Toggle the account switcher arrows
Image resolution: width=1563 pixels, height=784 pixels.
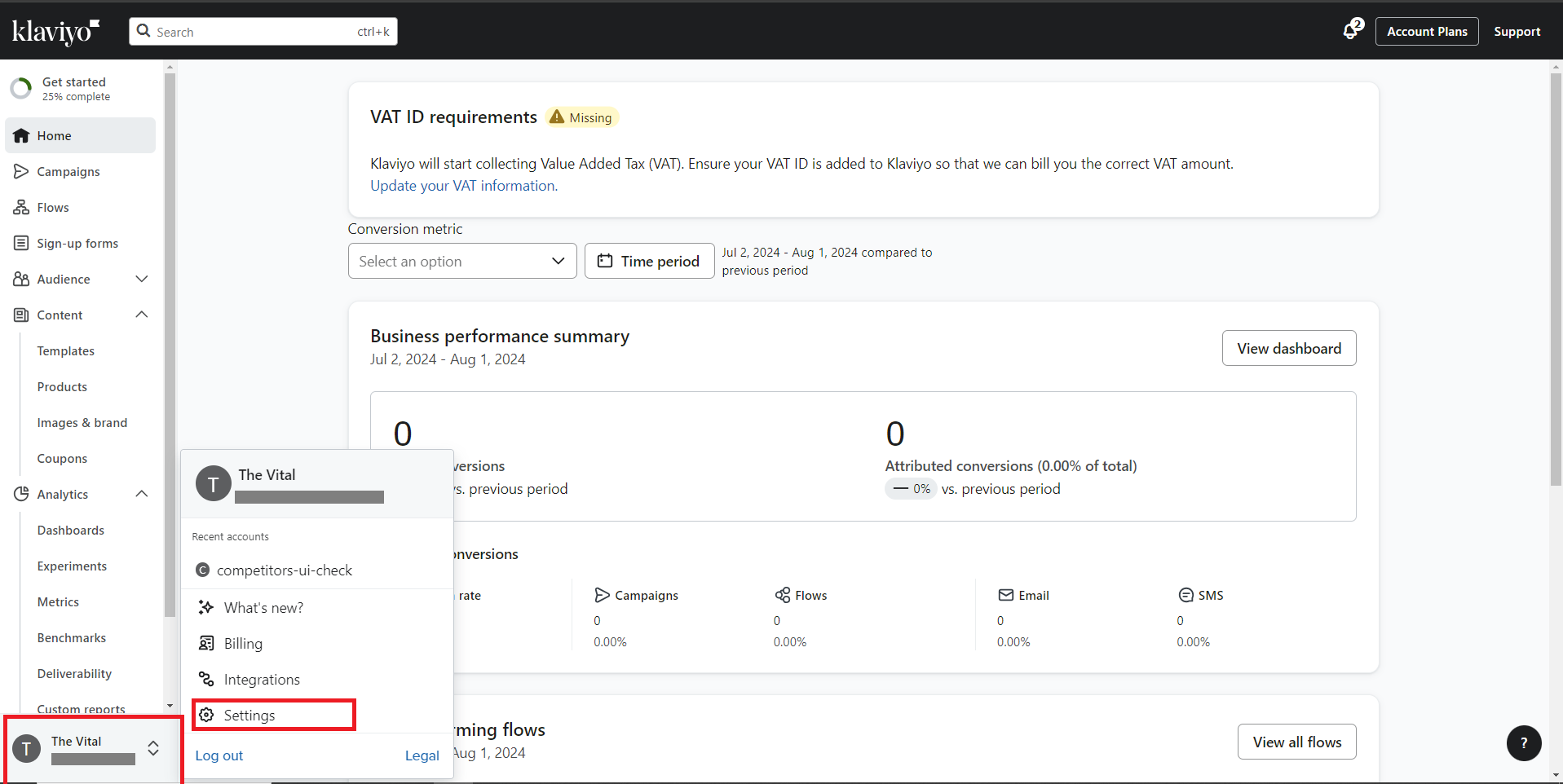[x=153, y=748]
